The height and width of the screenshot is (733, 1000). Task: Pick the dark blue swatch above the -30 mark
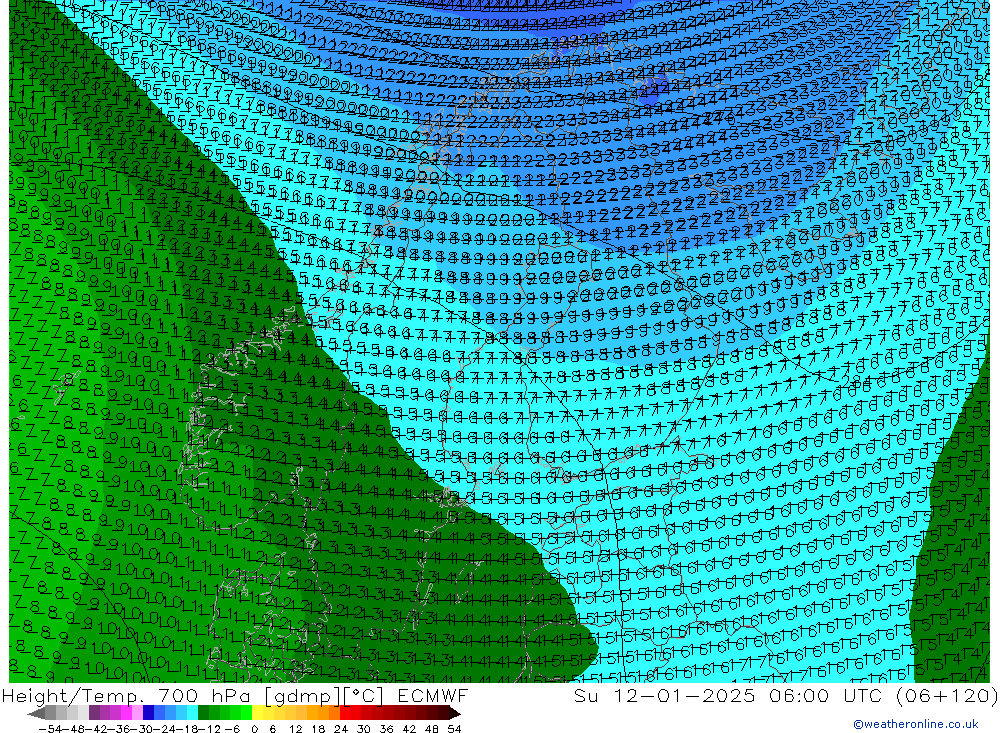tap(148, 713)
